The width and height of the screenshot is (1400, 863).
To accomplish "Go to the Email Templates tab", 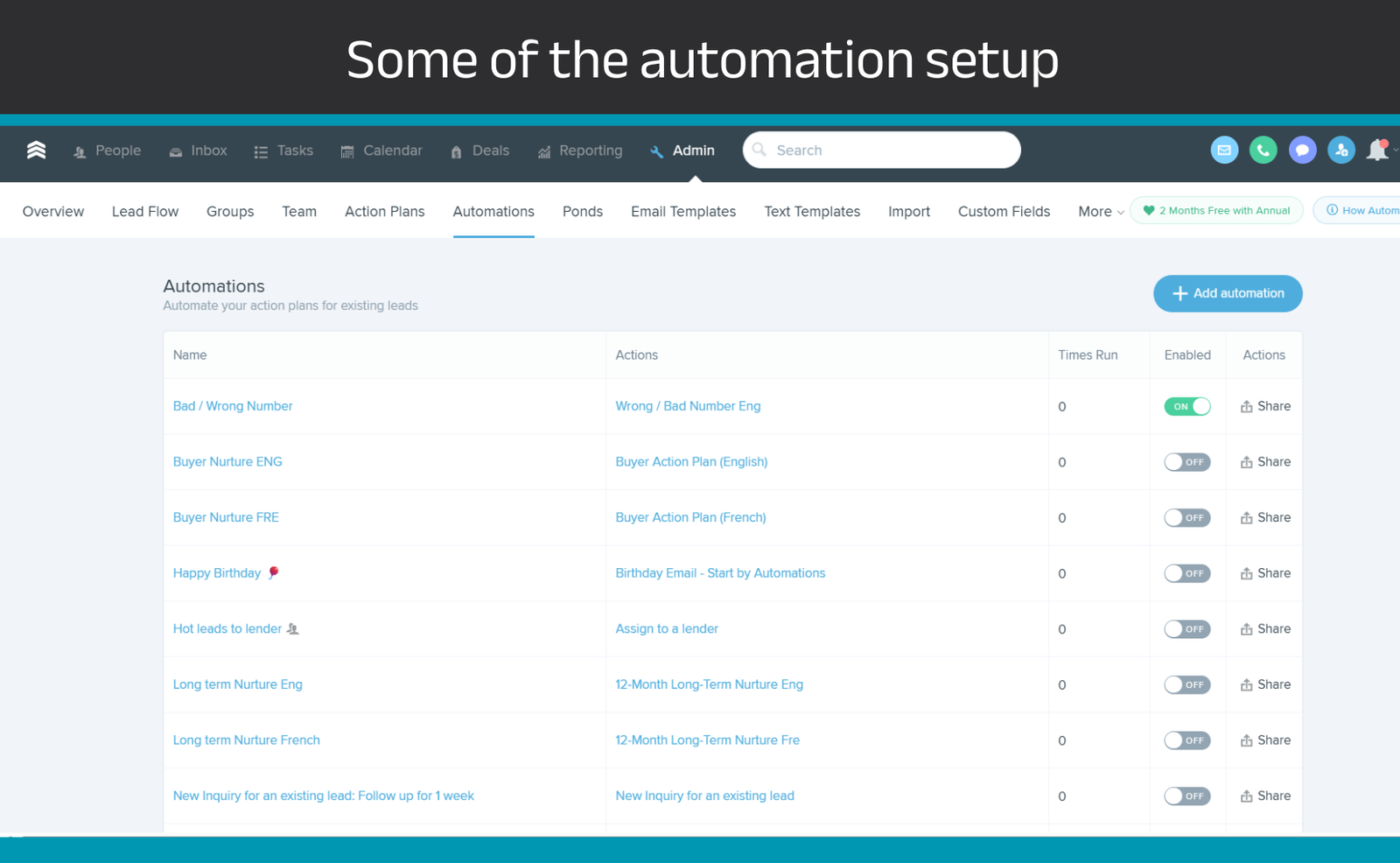I will point(682,212).
